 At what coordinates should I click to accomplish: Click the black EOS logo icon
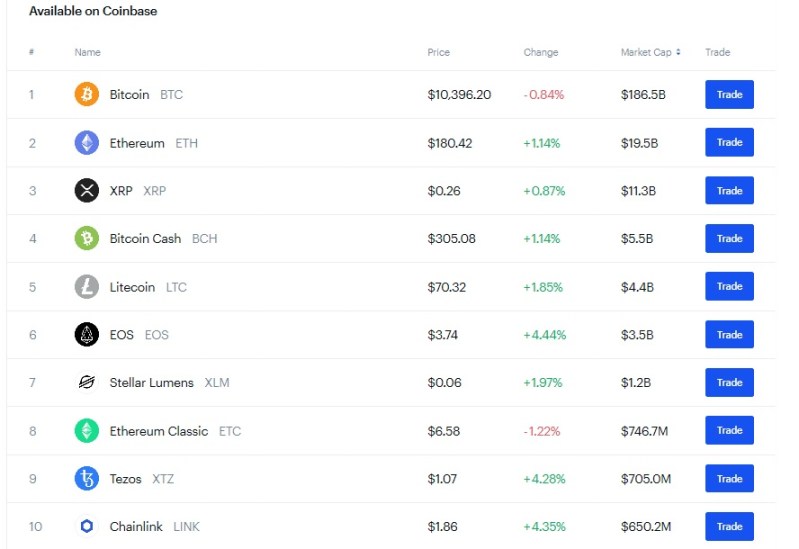coord(87,334)
